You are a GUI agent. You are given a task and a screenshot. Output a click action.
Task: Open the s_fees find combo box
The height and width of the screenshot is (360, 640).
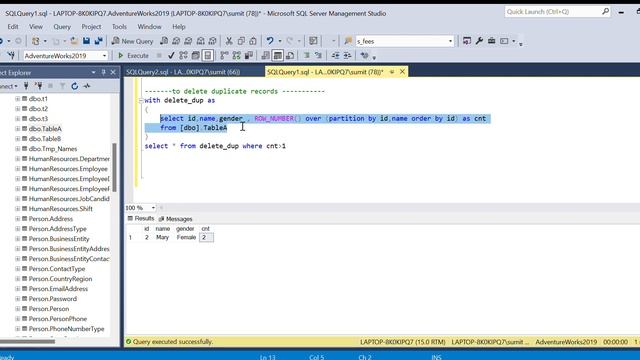[x=404, y=41]
